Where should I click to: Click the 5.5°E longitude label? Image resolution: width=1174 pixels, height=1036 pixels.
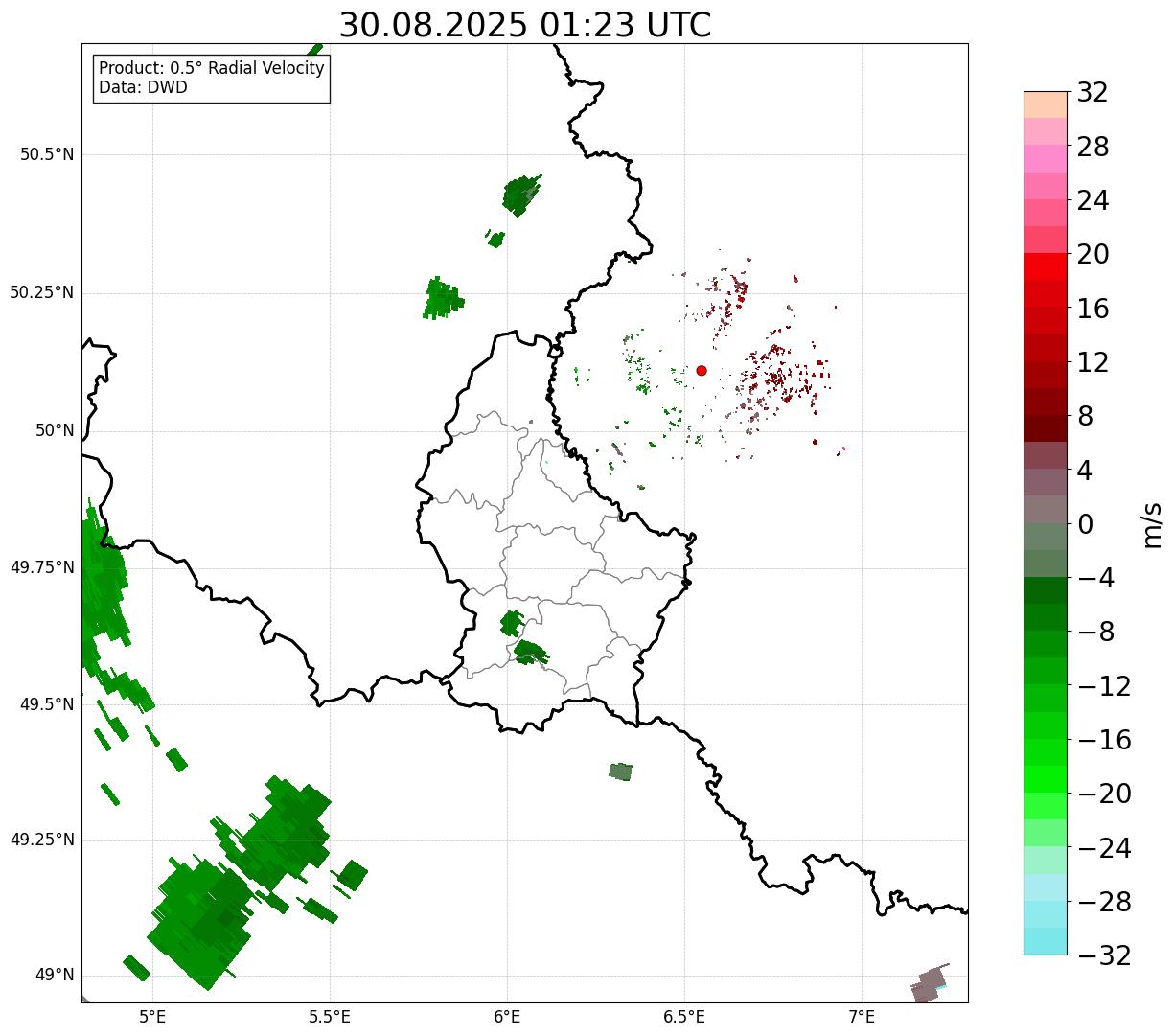(330, 1017)
